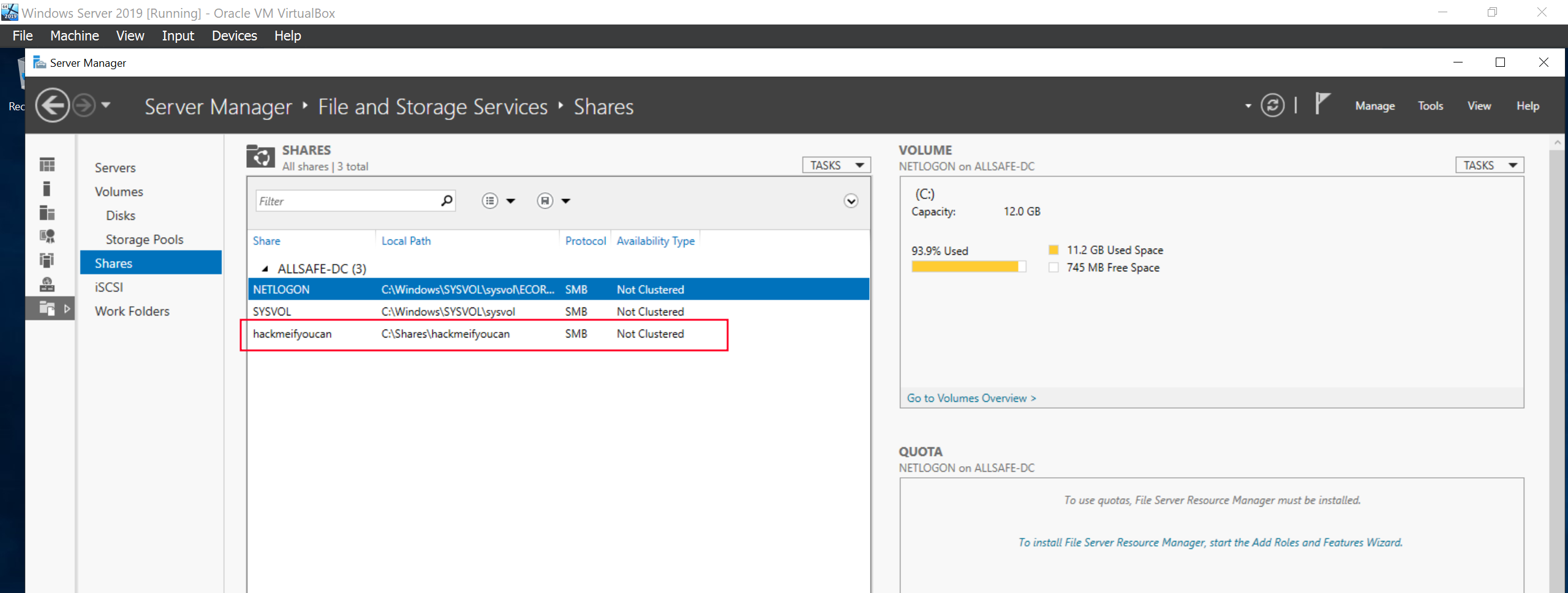Viewport: 1568px width, 593px height.
Task: Open the VirtualBox Devices menu
Action: [234, 36]
